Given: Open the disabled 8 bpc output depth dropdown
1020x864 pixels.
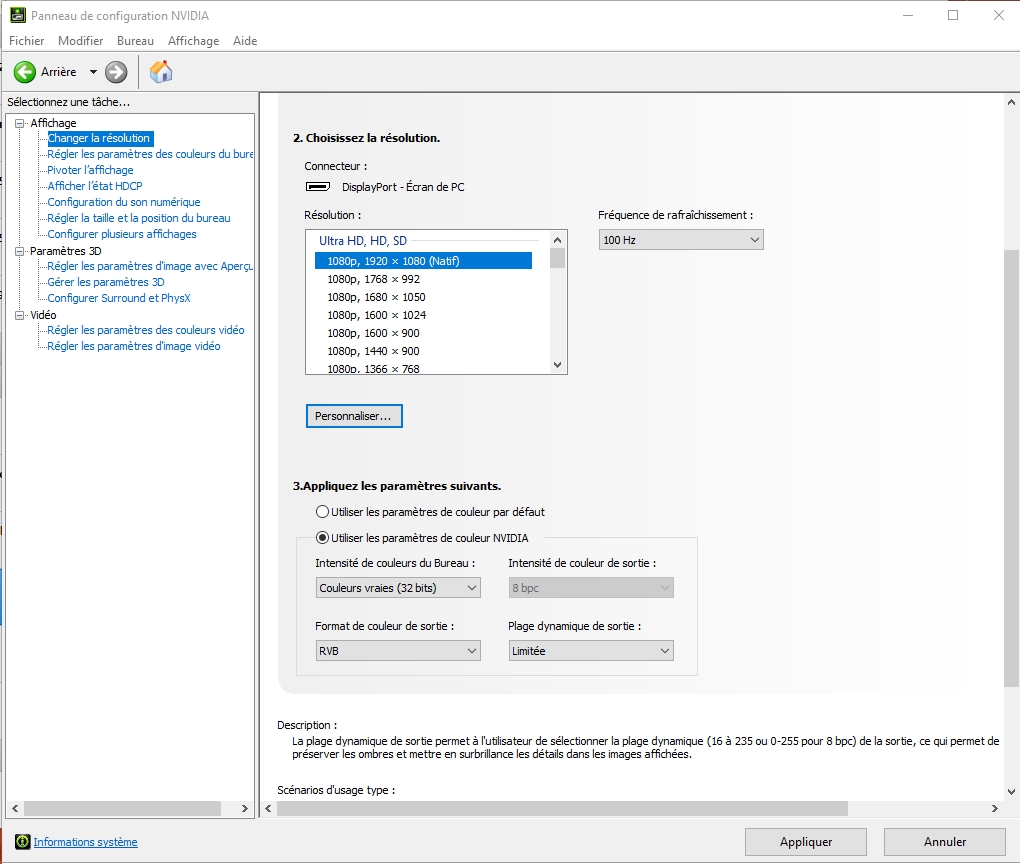Looking at the screenshot, I should click(x=591, y=588).
